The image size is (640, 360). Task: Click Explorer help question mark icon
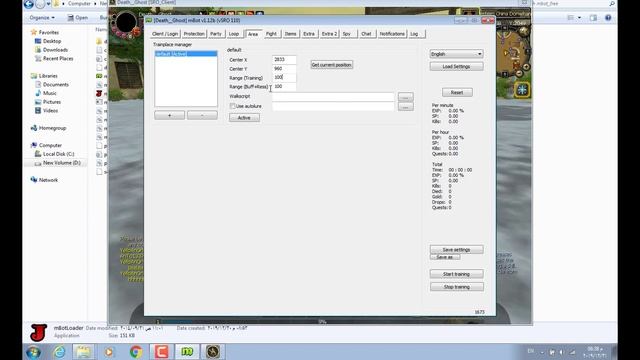(608, 18)
